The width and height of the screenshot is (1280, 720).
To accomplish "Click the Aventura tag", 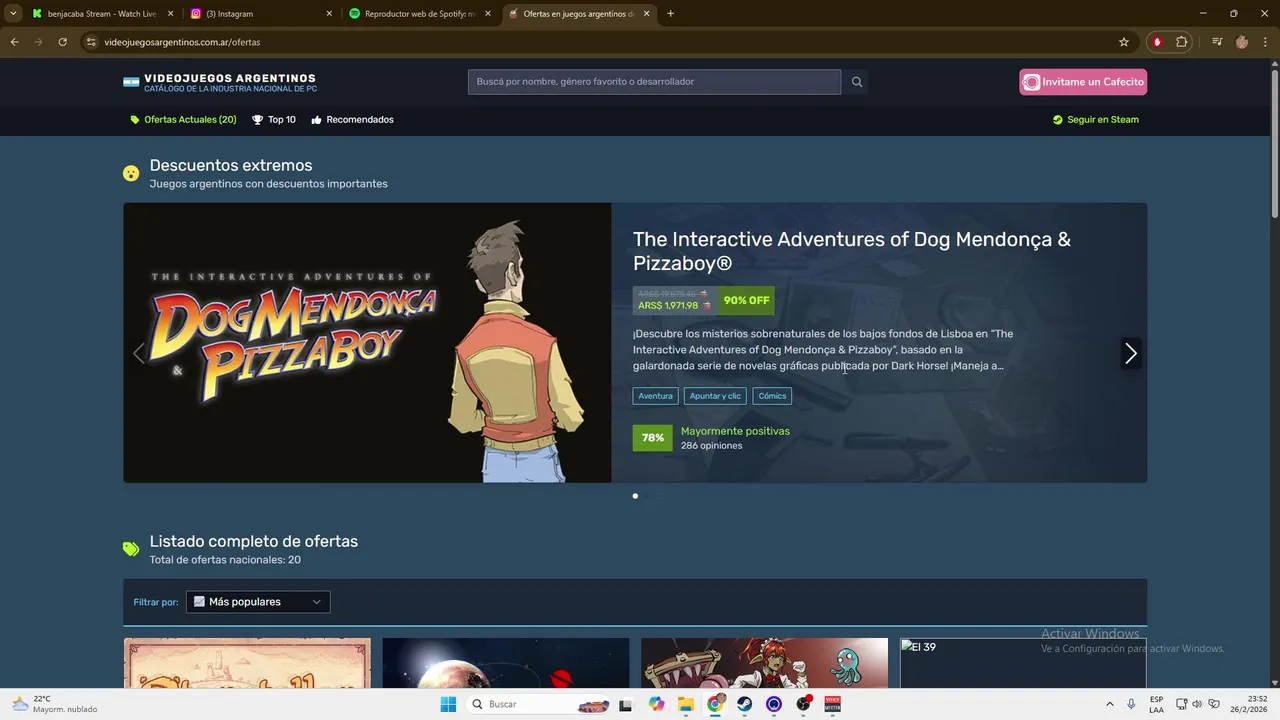I will coord(655,396).
